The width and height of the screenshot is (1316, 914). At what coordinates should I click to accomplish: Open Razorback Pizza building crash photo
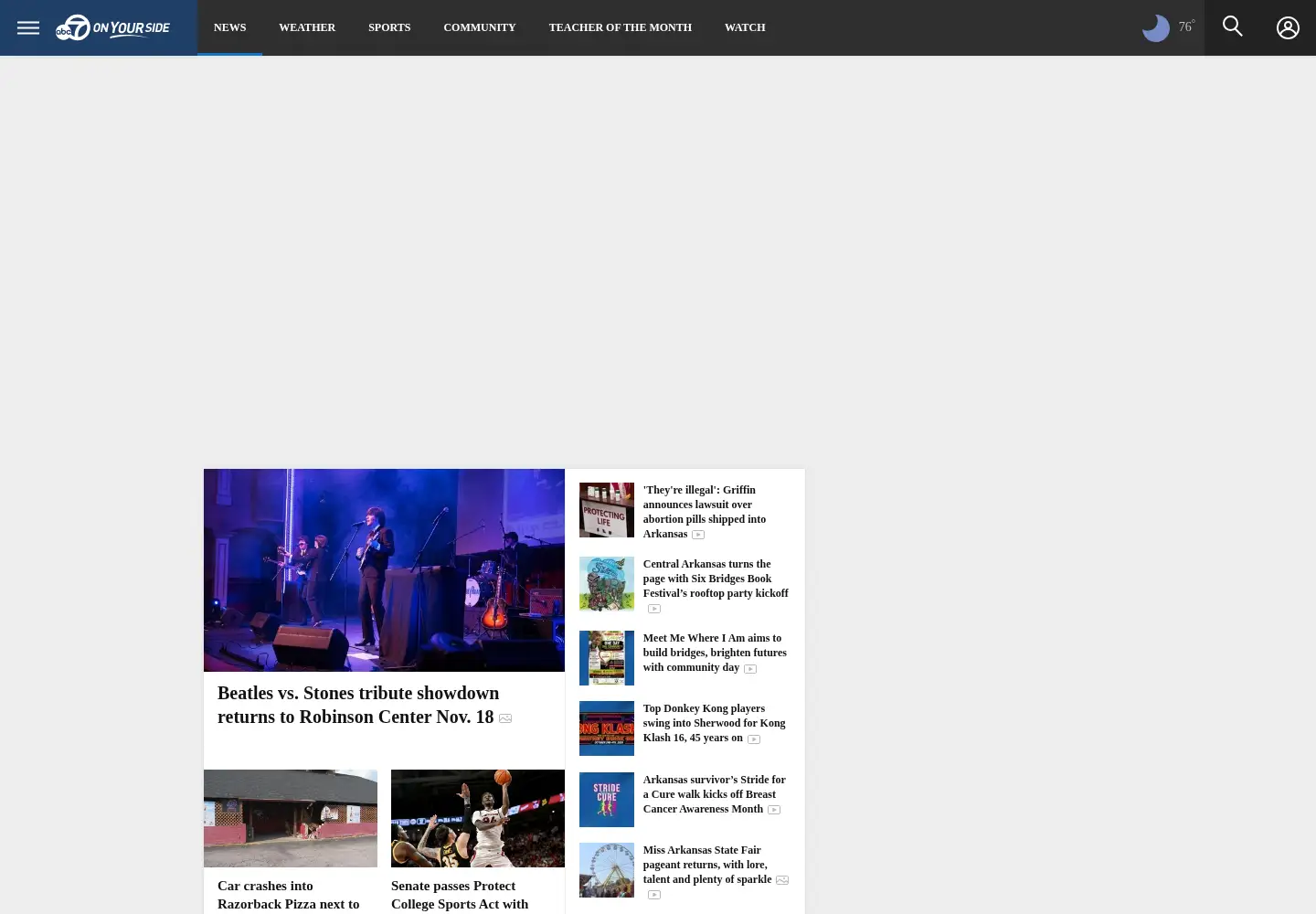[291, 818]
